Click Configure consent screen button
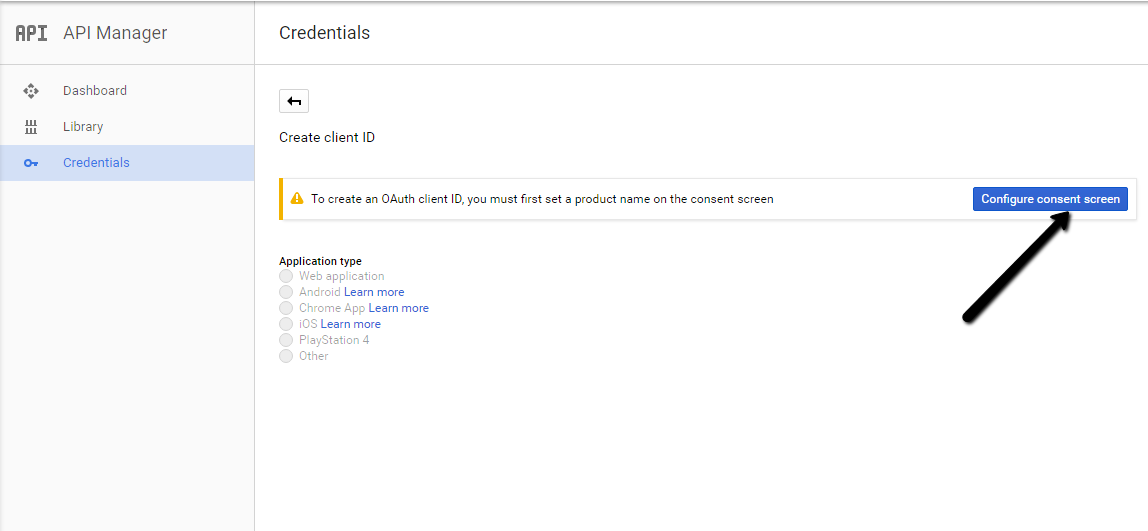The height and width of the screenshot is (531, 1148). 1050,198
